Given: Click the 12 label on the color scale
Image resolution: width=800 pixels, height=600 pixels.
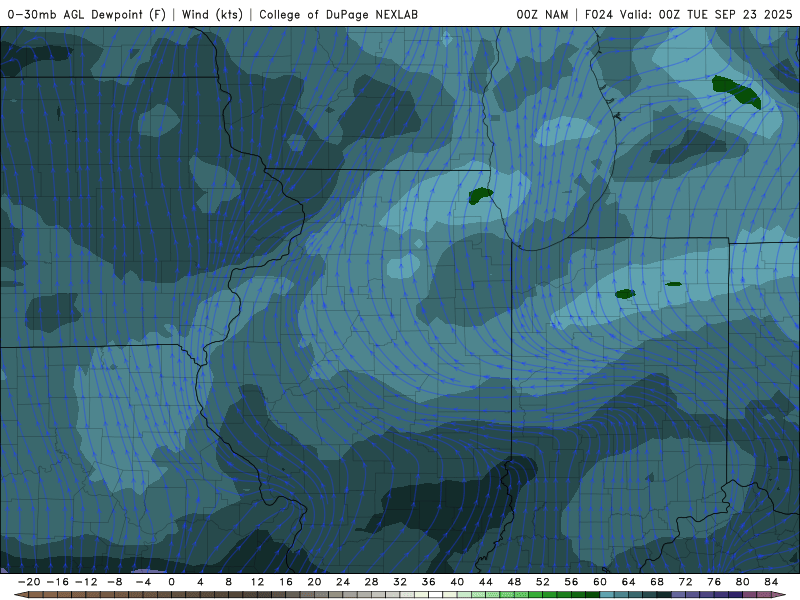Looking at the screenshot, I should [x=257, y=582].
